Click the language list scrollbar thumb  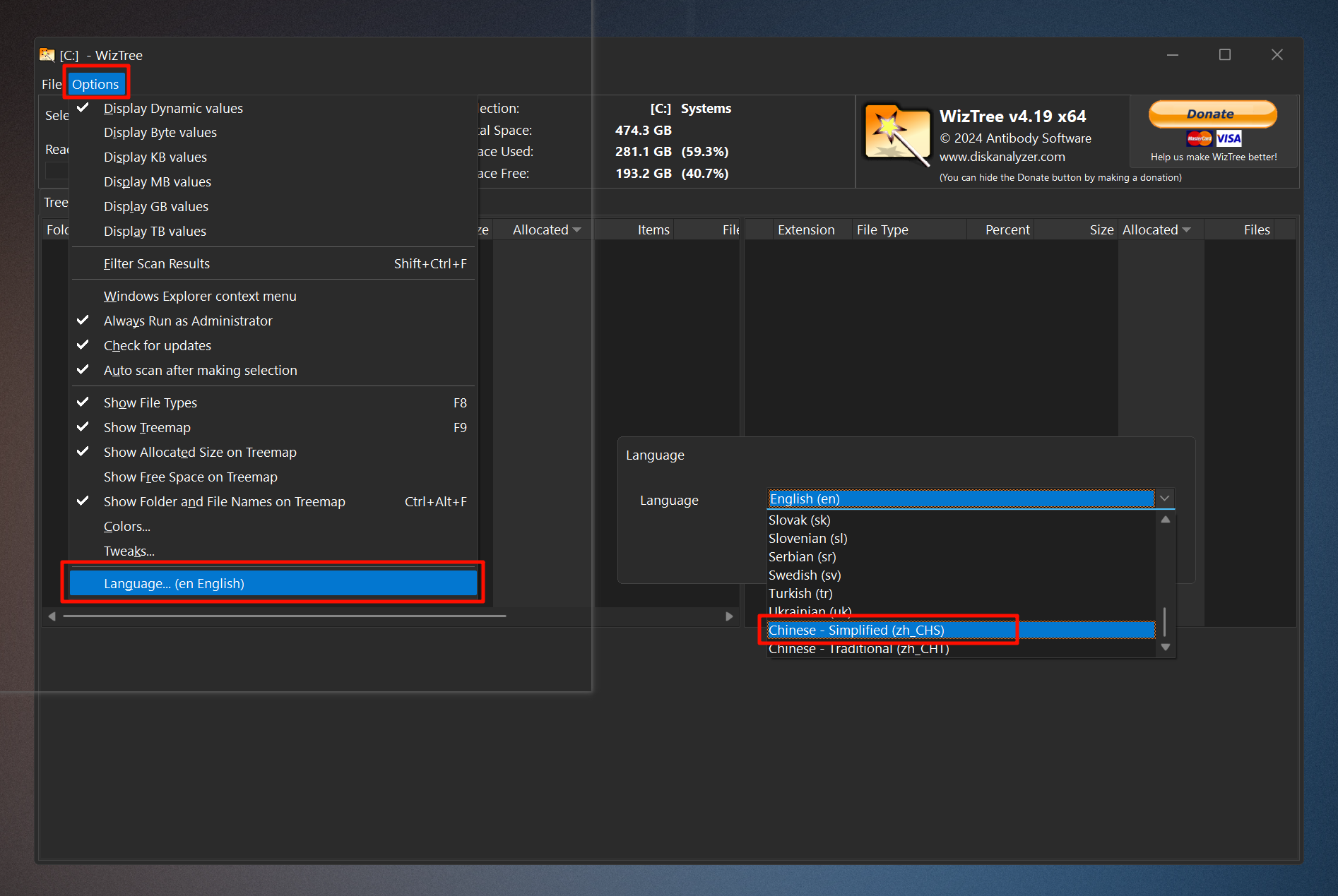pos(1165,621)
